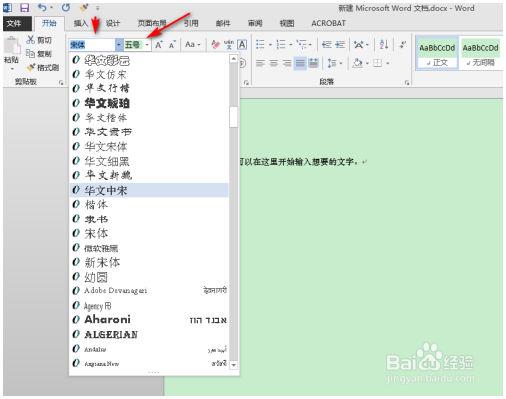This screenshot has width=506, height=399.
Task: Click the Sort A-Z icon
Action: (384, 44)
